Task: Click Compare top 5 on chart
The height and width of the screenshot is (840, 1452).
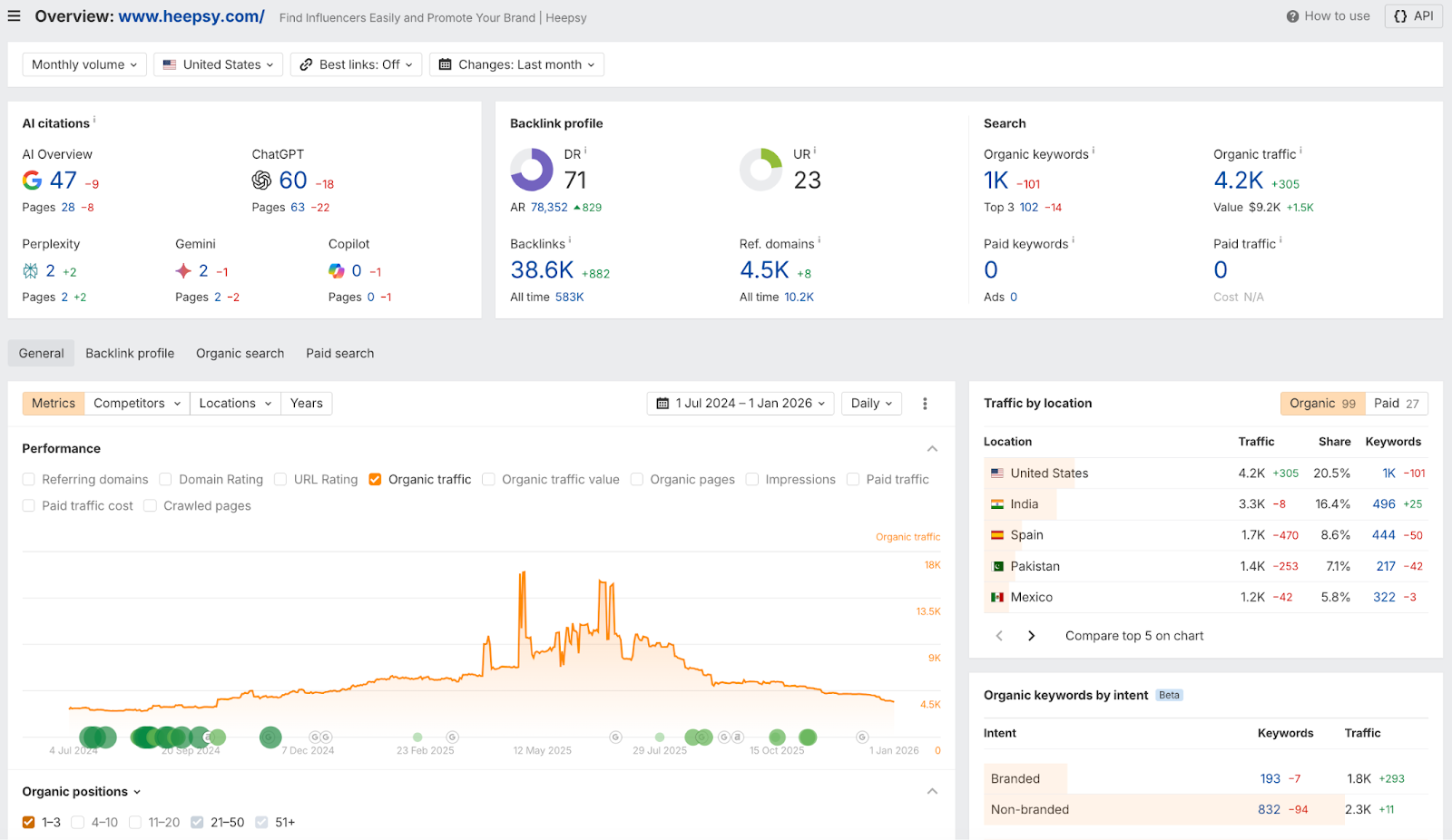Action: (1133, 635)
